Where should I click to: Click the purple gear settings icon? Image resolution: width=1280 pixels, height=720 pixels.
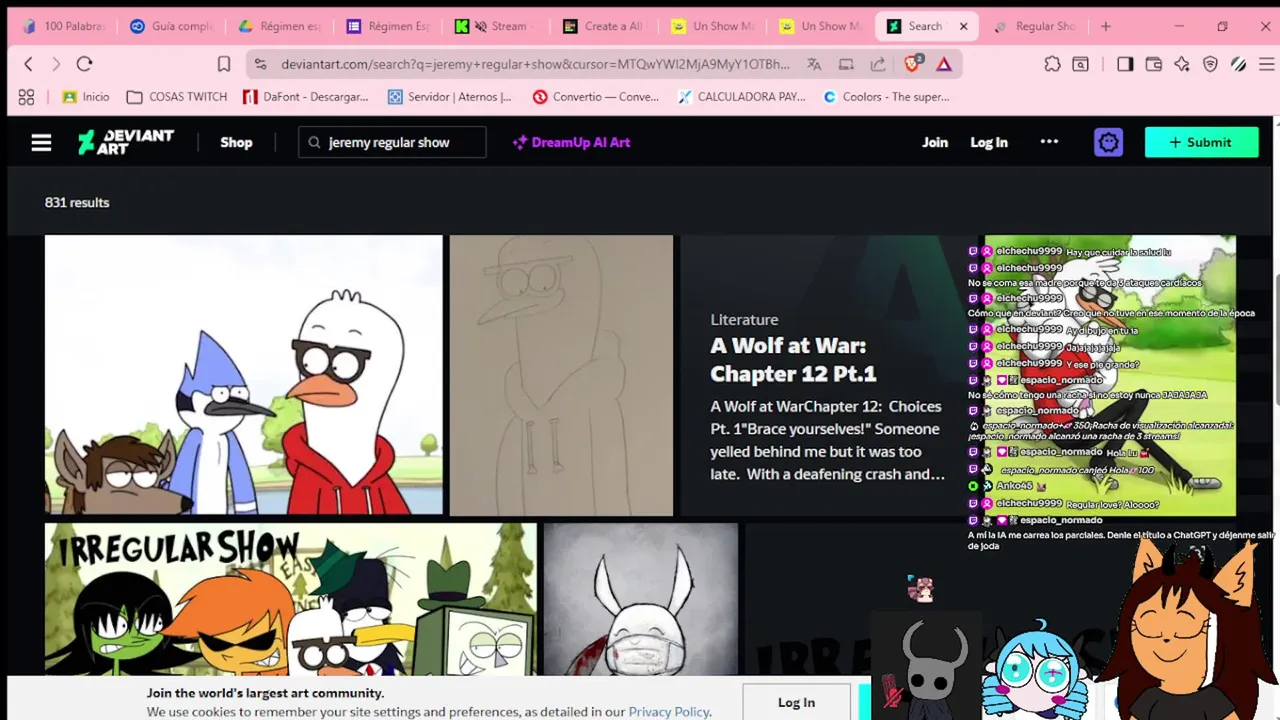(x=1108, y=142)
